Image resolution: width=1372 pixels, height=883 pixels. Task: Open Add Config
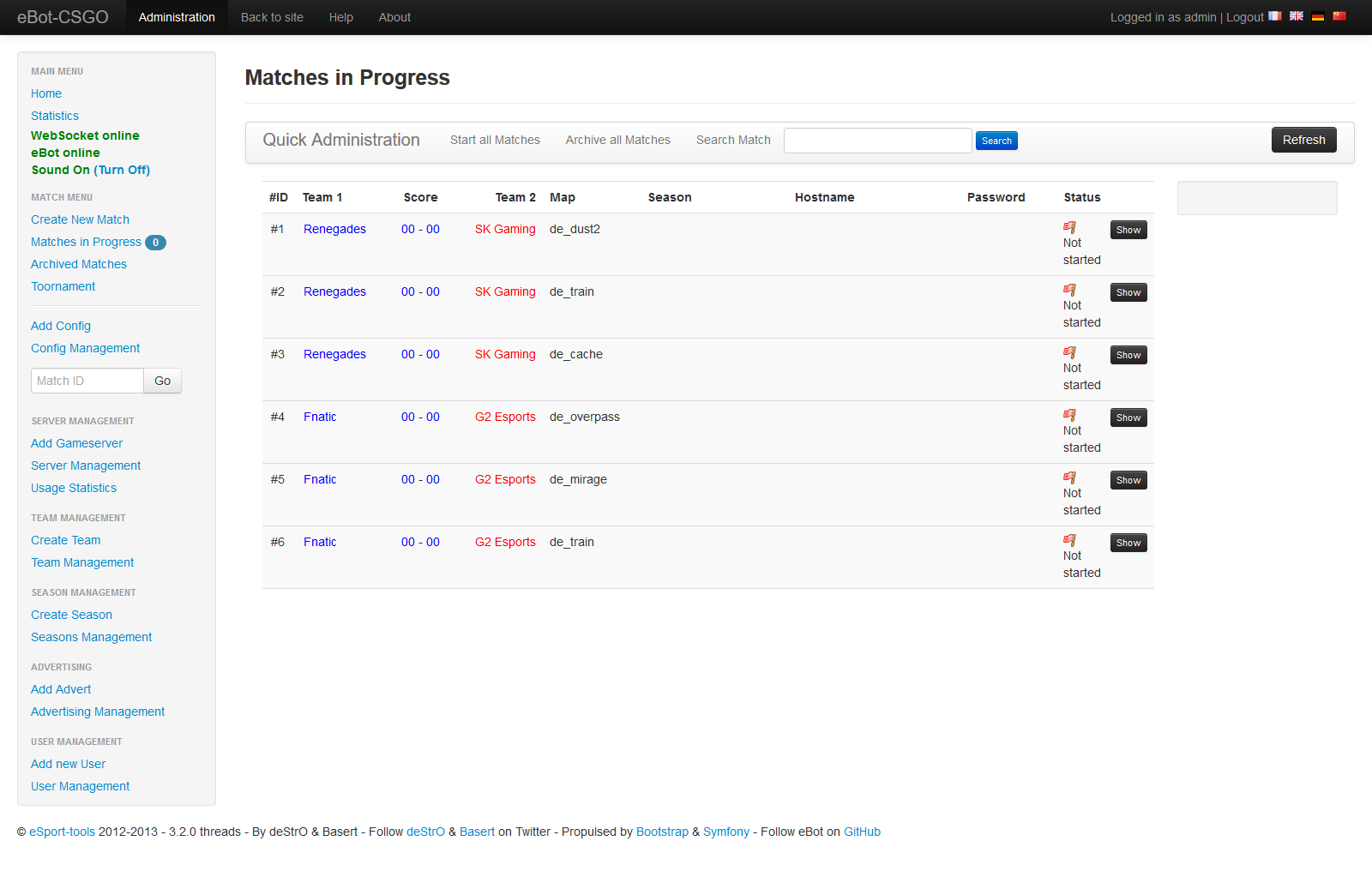[61, 326]
